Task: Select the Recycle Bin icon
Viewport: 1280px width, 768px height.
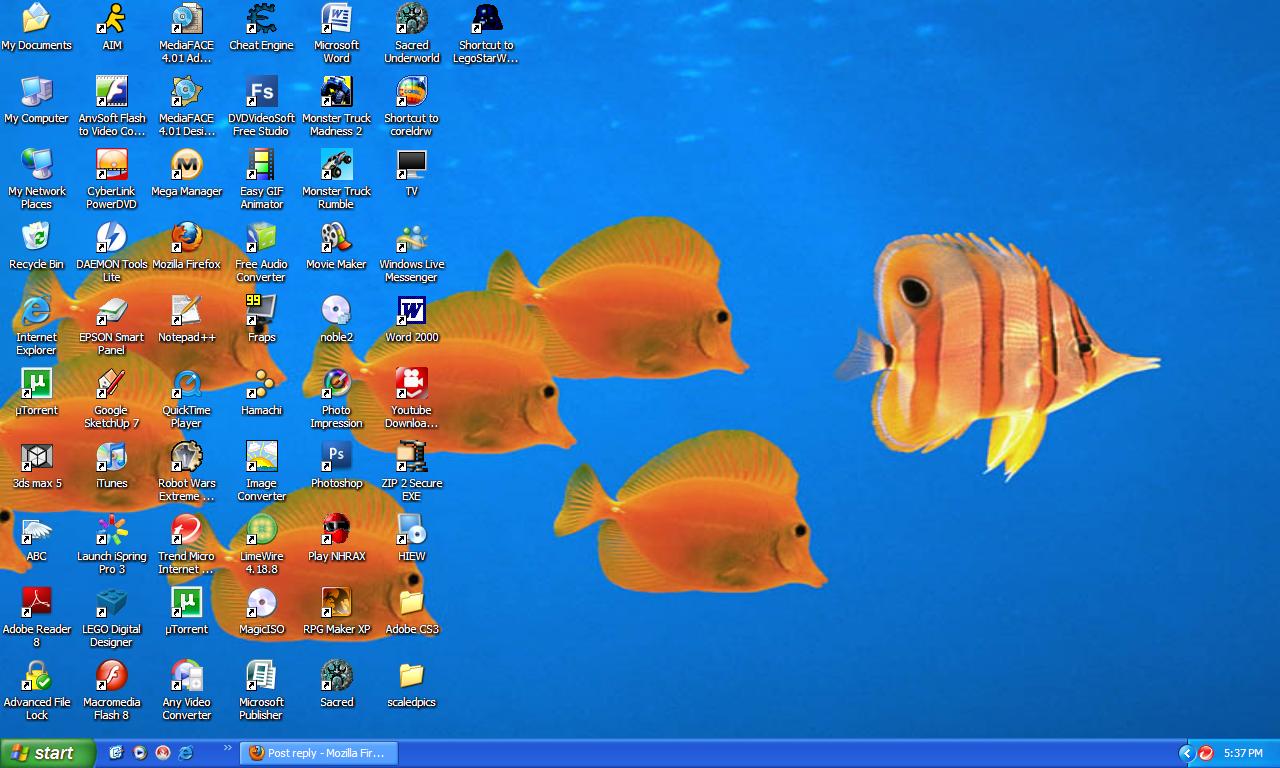Action: click(x=36, y=239)
